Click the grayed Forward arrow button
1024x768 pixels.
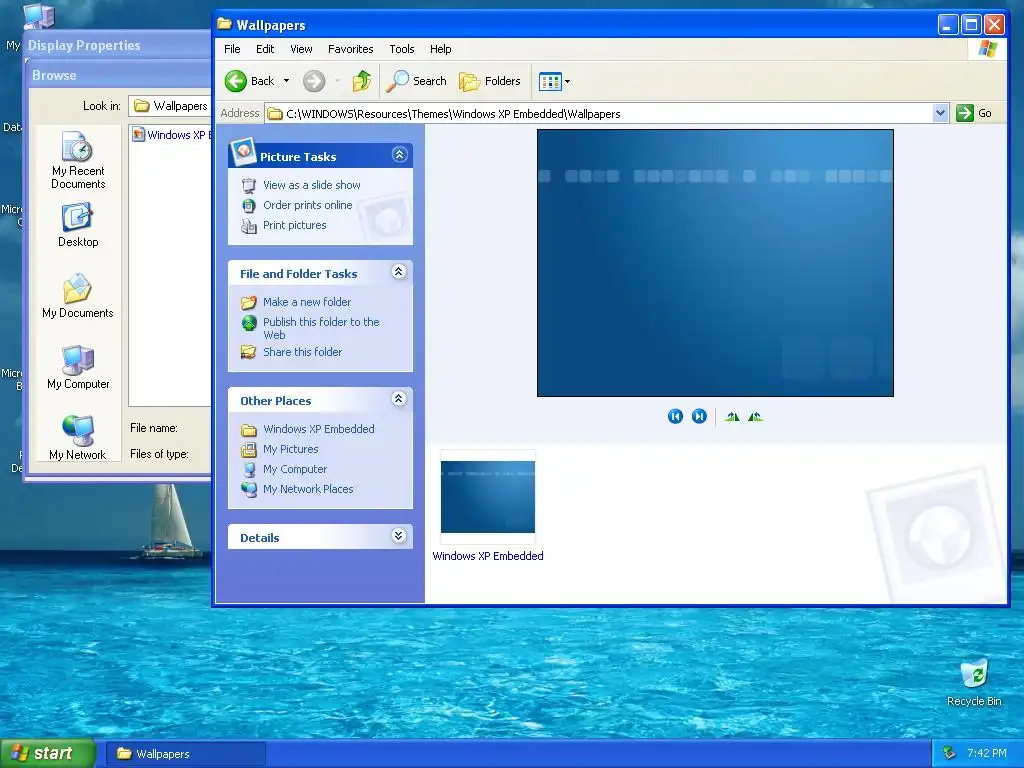[313, 81]
